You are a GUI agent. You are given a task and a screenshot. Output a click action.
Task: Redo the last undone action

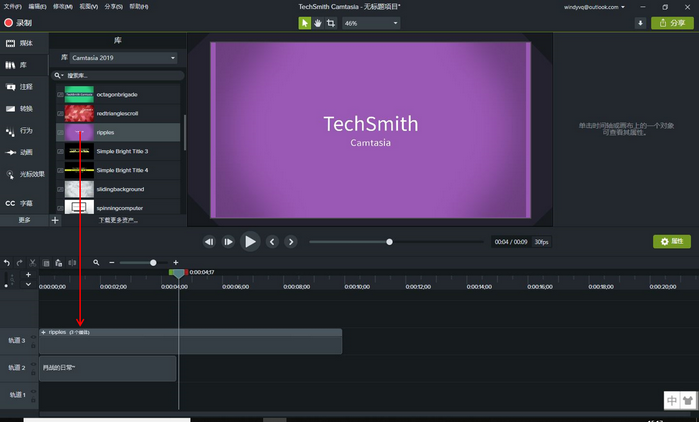(x=19, y=263)
